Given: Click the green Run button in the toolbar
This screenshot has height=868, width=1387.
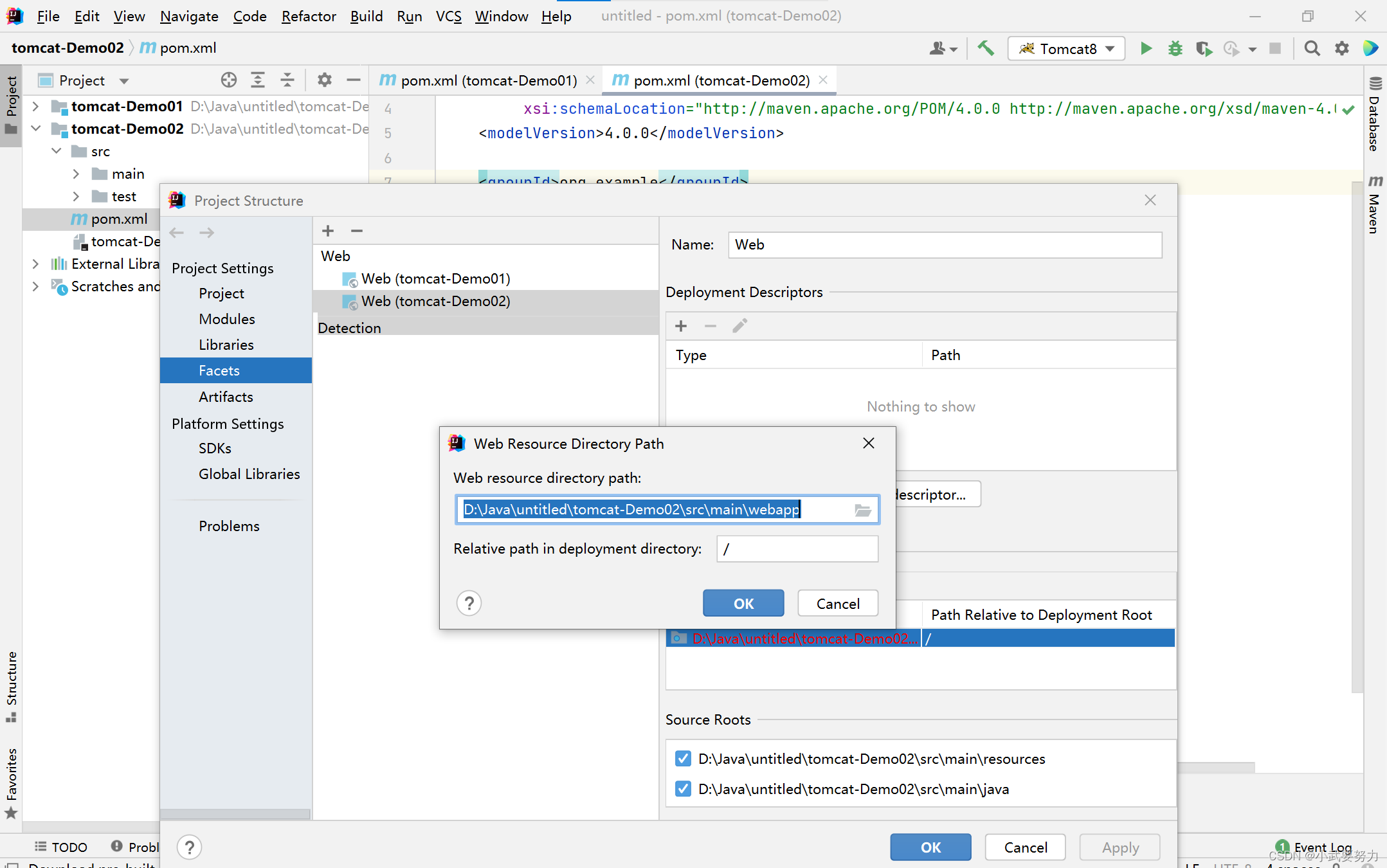Looking at the screenshot, I should 1146,49.
